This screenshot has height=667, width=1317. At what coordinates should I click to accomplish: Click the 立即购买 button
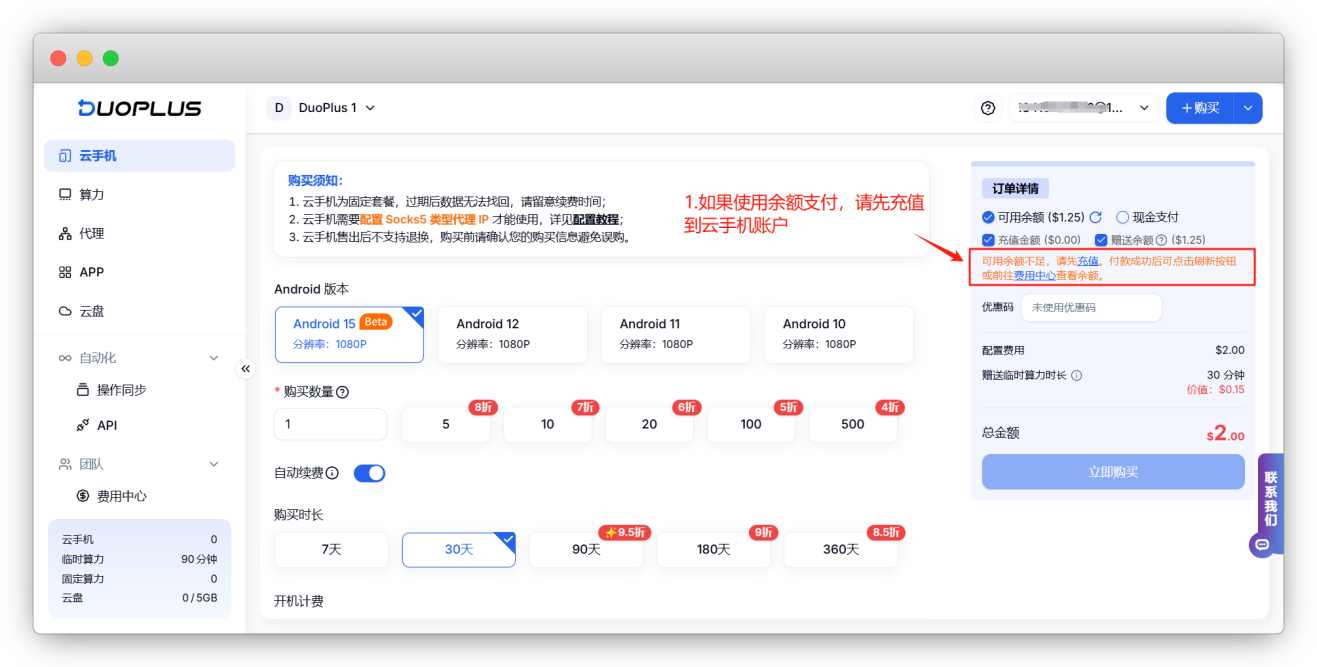point(1113,472)
